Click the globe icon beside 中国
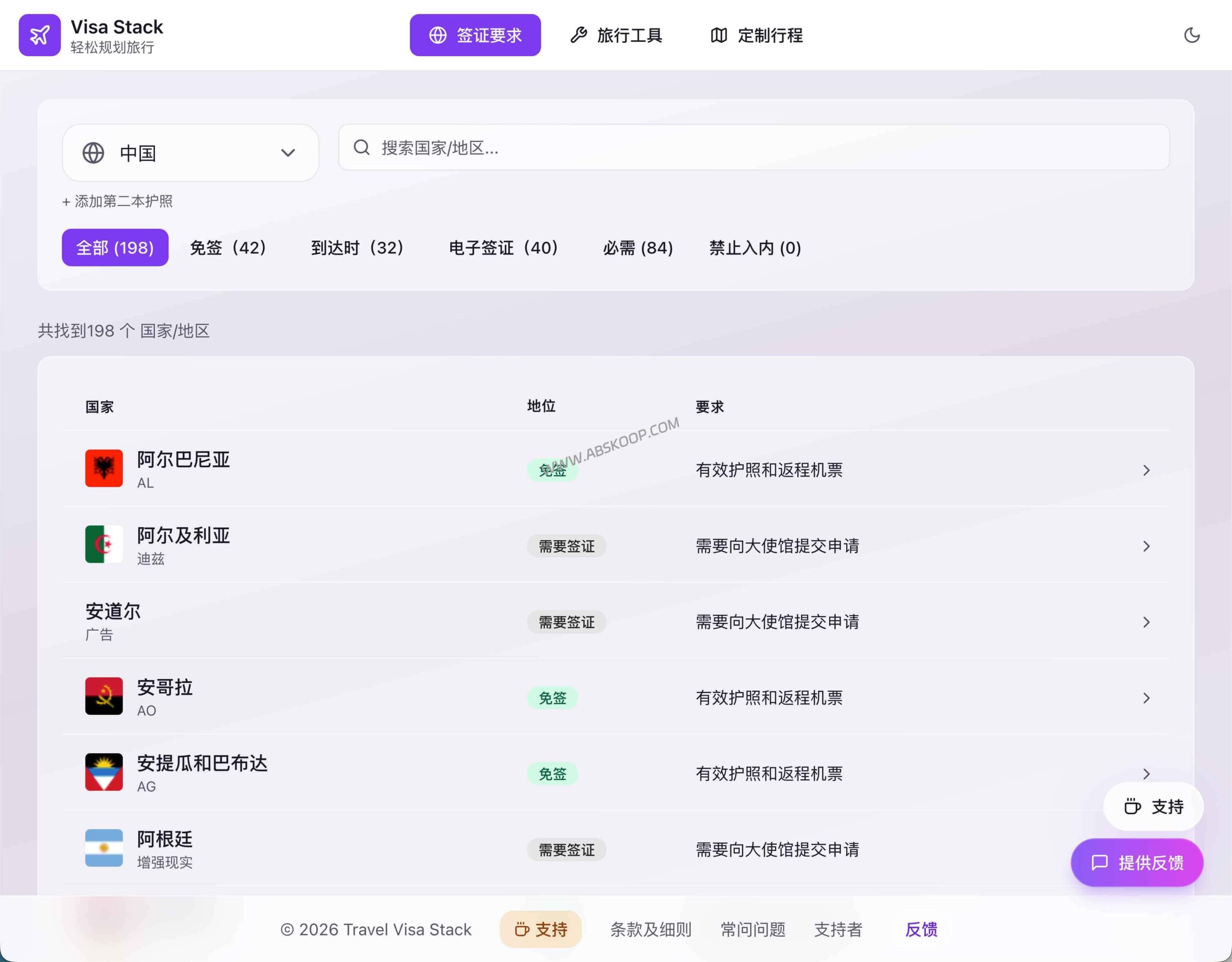Viewport: 1232px width, 962px height. pos(94,153)
